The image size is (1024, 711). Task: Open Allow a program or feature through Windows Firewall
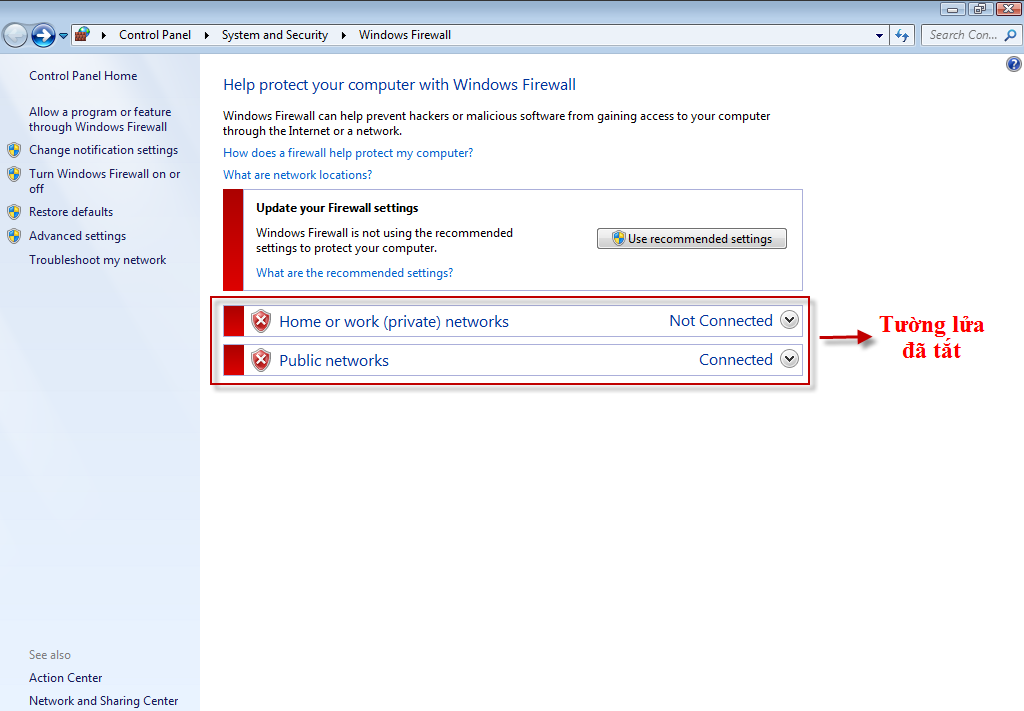[x=100, y=119]
